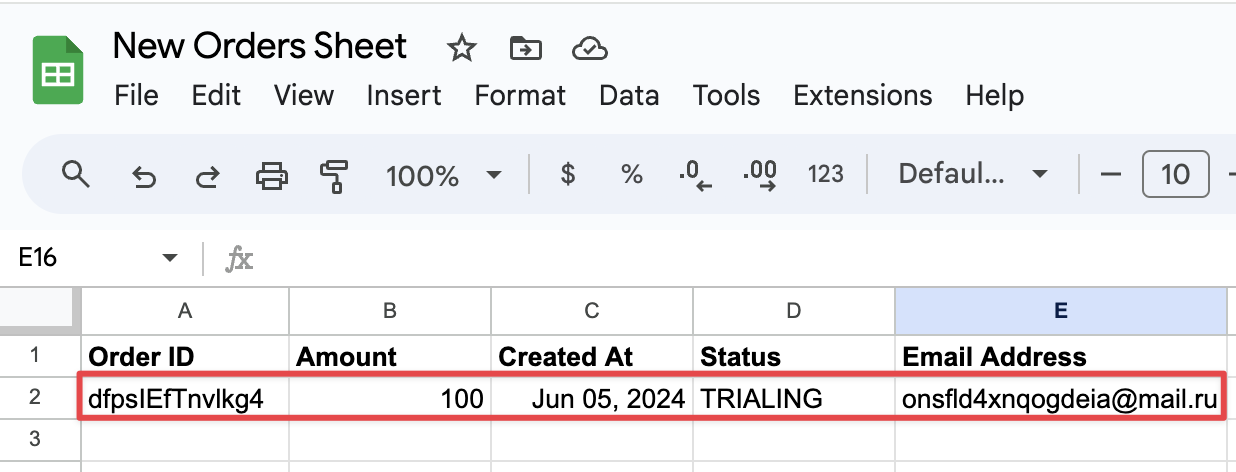
Task: Open the Help menu
Action: (995, 96)
